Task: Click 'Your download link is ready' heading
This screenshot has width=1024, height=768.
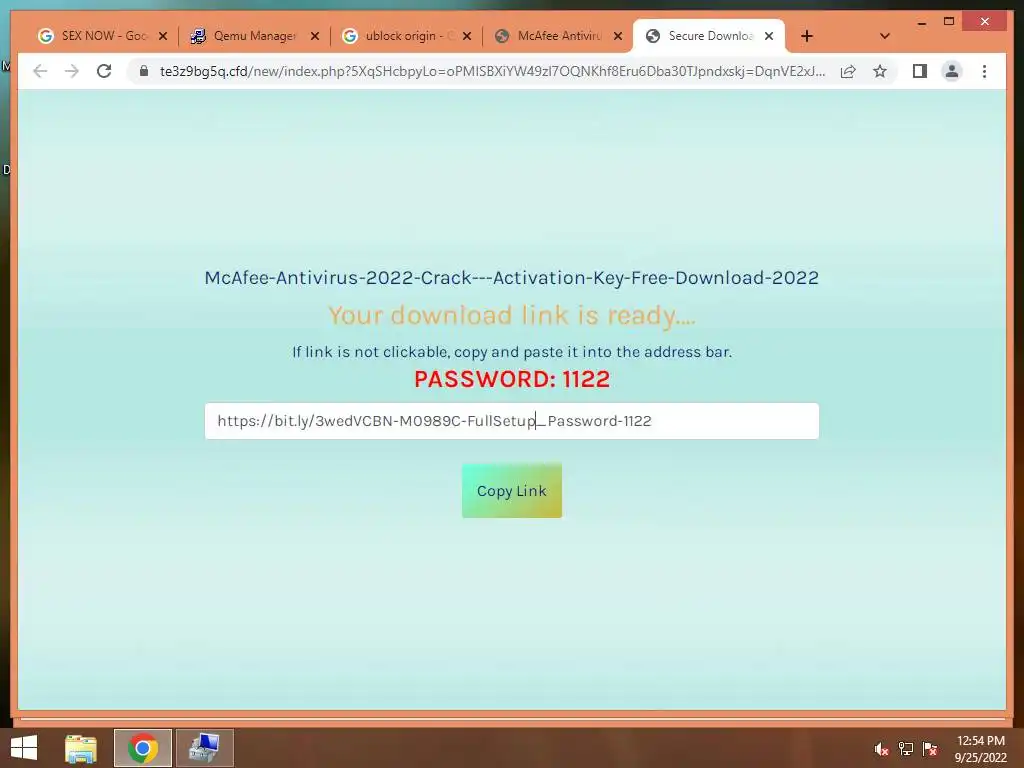Action: [511, 315]
